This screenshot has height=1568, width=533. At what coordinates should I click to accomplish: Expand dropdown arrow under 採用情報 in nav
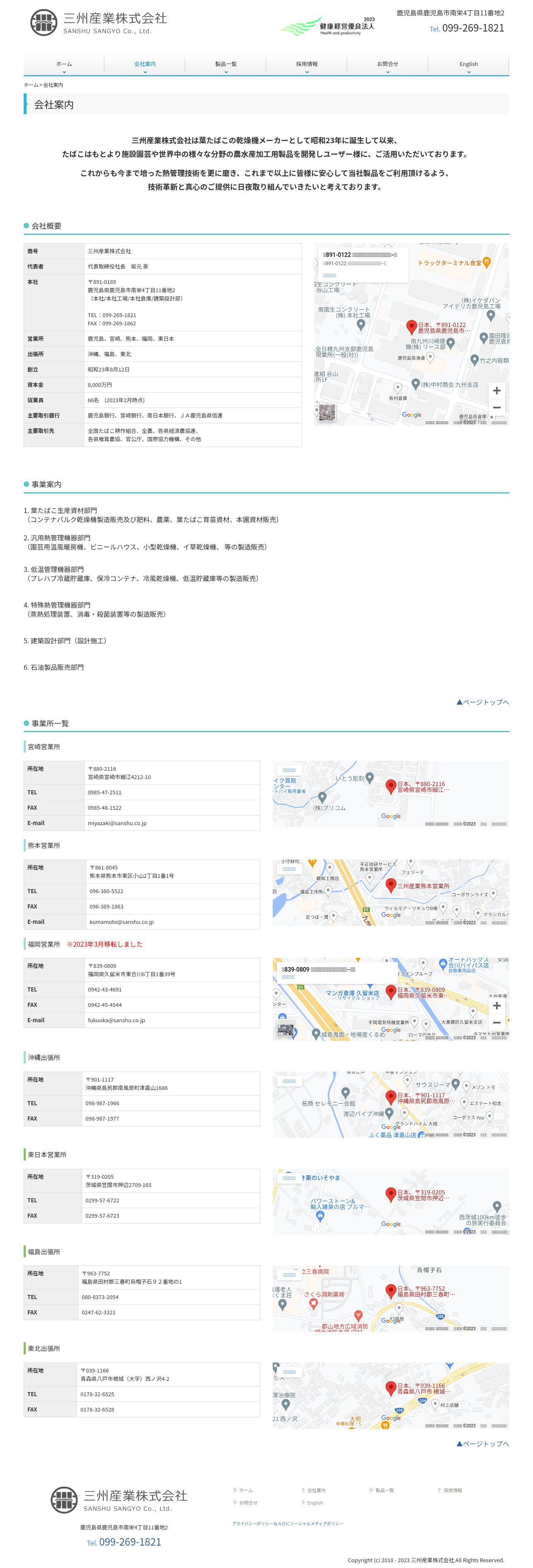click(x=307, y=73)
